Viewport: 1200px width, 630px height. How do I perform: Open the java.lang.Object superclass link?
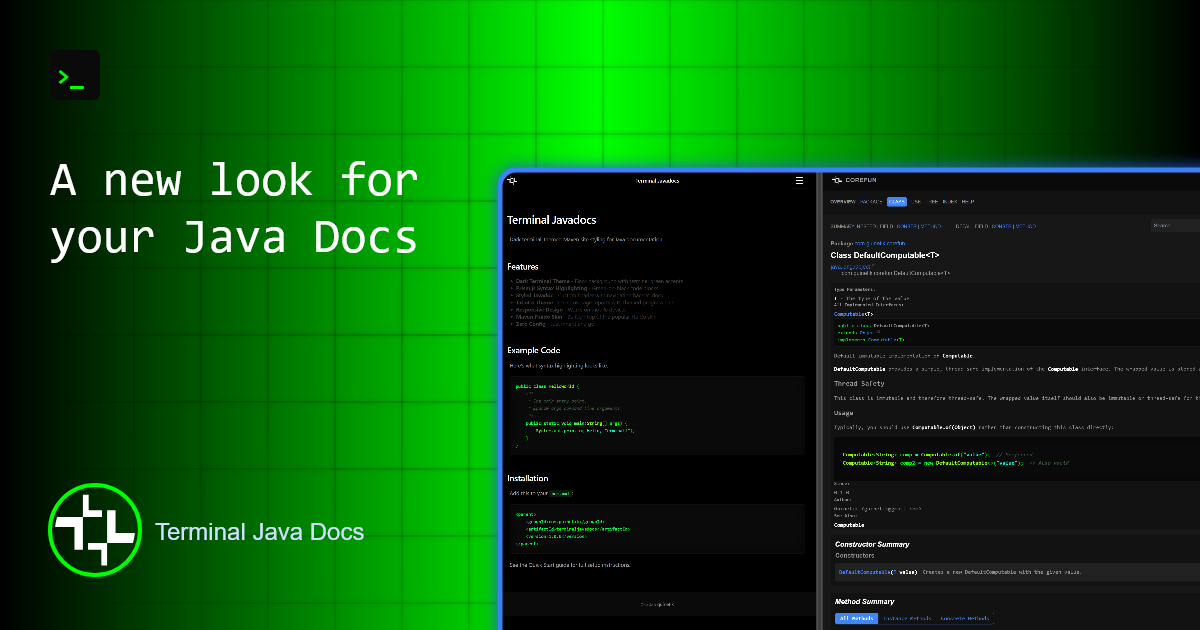pos(846,266)
